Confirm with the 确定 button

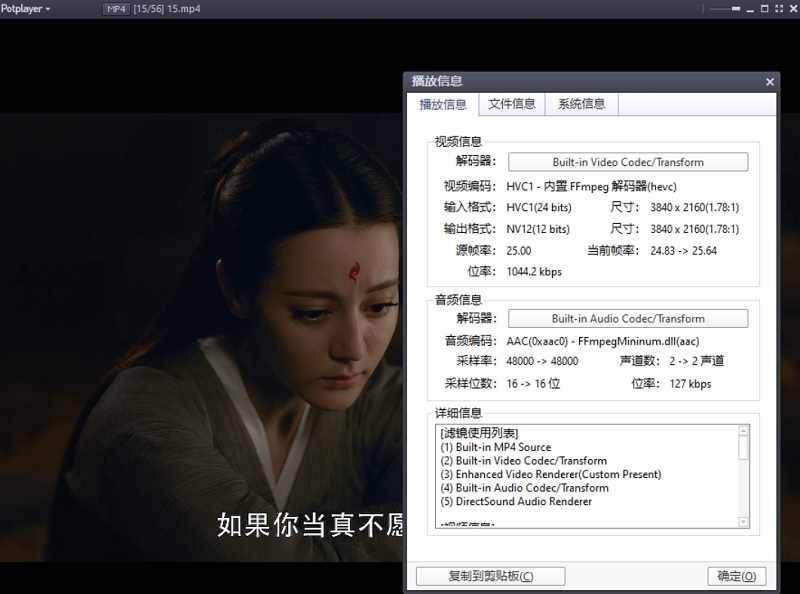pyautogui.click(x=736, y=576)
